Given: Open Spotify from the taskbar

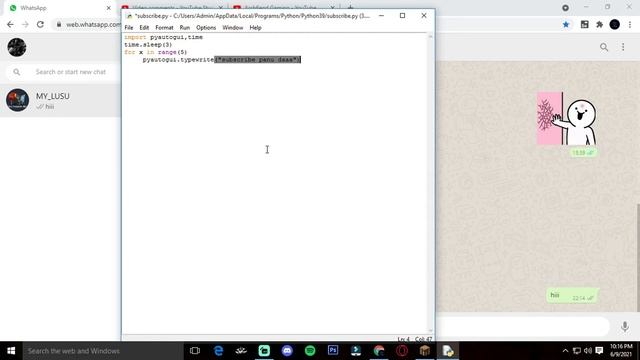Looking at the screenshot, I should tap(310, 351).
